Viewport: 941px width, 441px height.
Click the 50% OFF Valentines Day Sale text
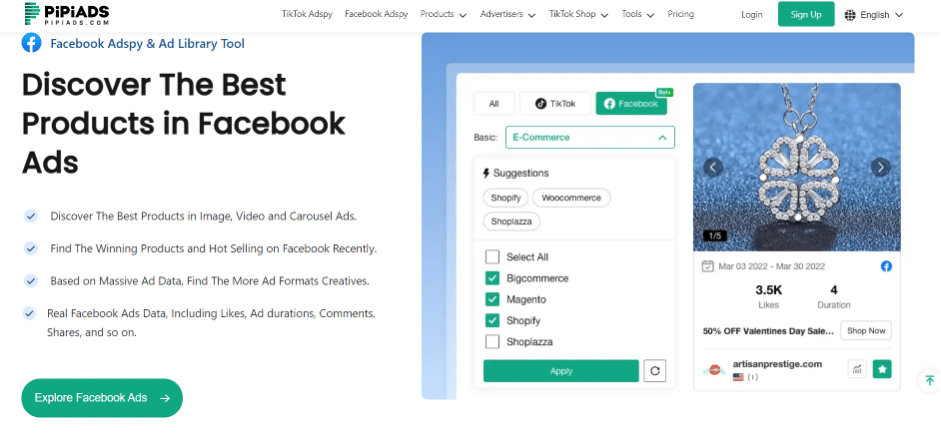pos(768,331)
